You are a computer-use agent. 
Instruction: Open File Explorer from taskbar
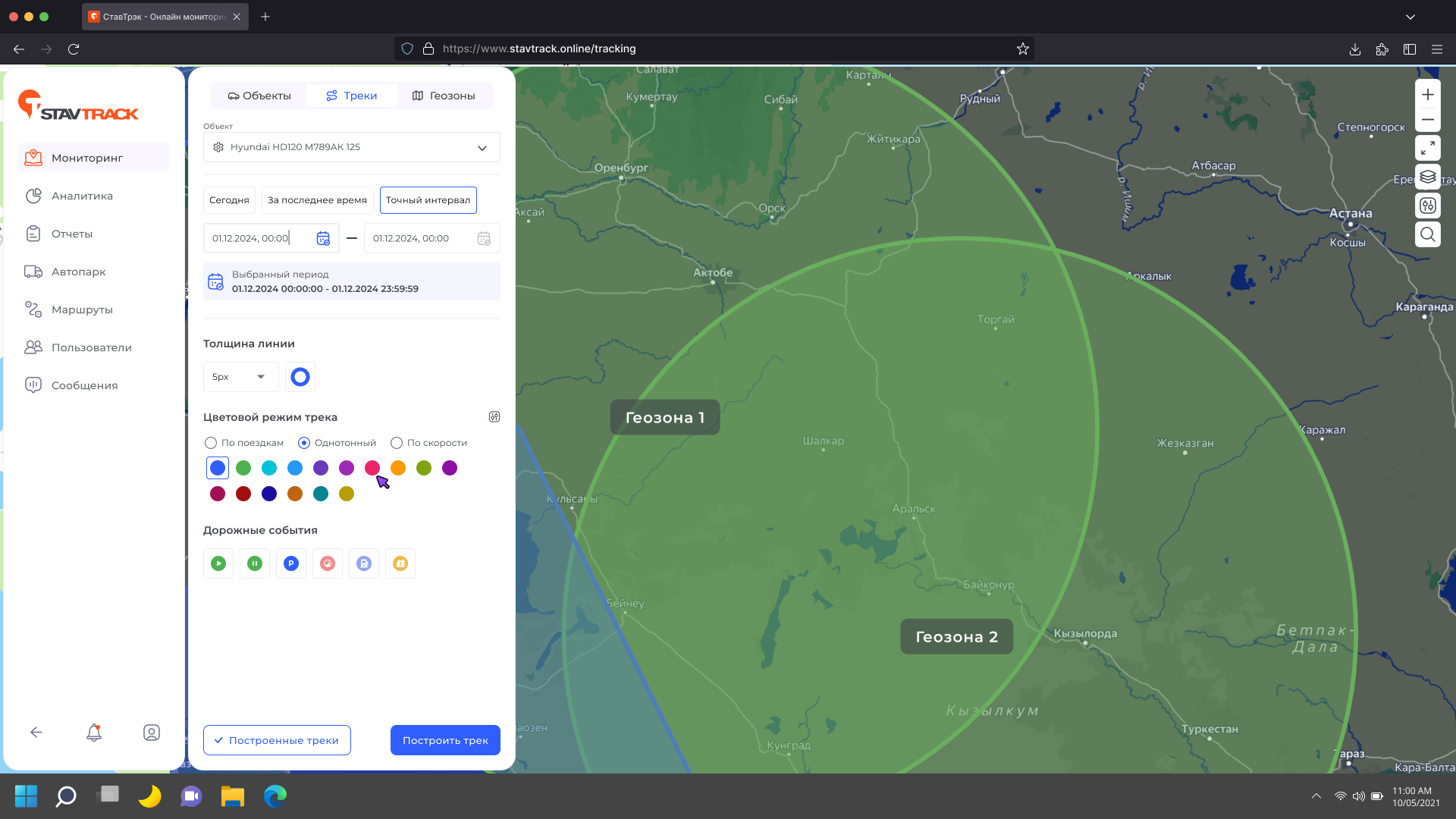233,795
